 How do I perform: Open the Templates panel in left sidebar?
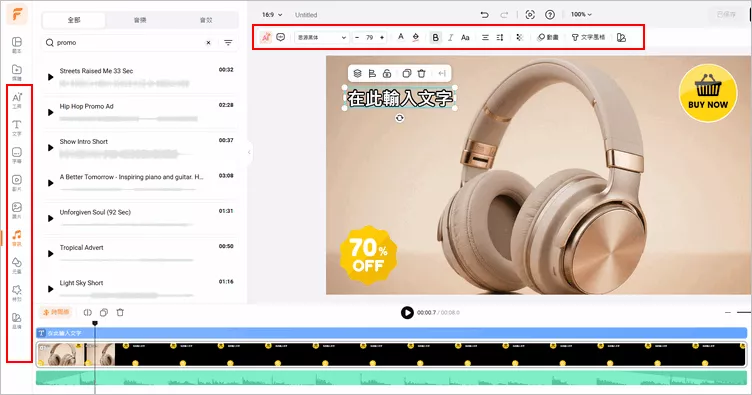tap(17, 45)
